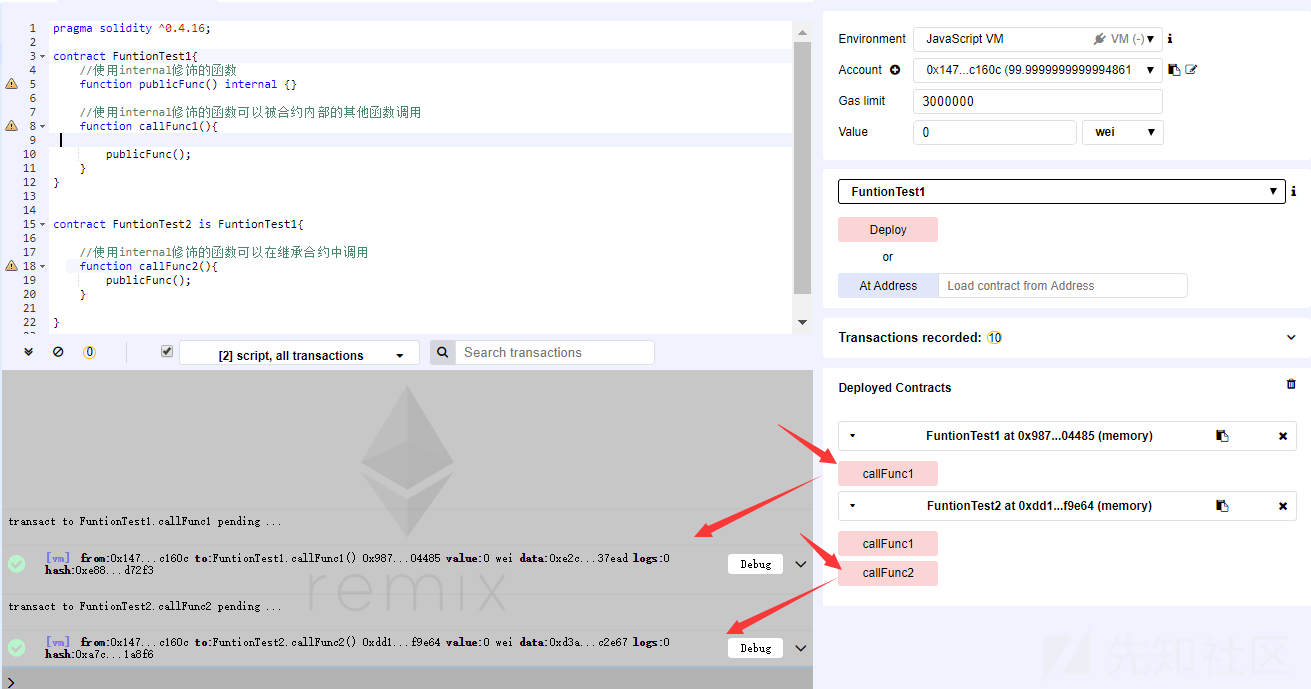This screenshot has height=689, width=1311.
Task: Fold the FuntionTest1 contract at line 3
Action: tap(42, 56)
